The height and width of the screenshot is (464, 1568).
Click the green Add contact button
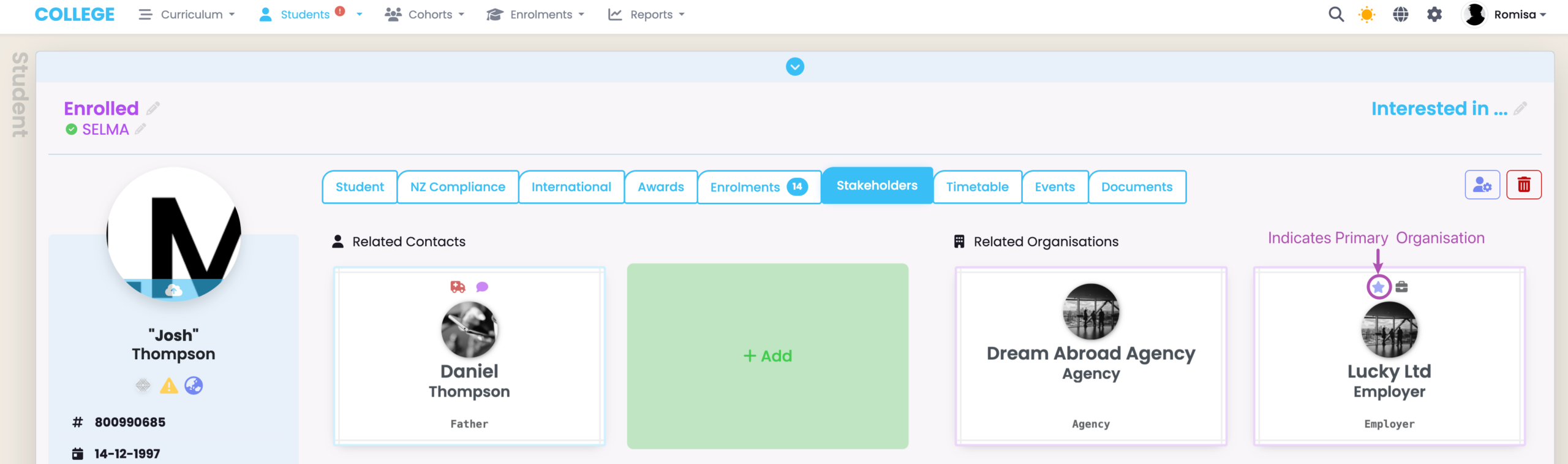click(x=767, y=356)
